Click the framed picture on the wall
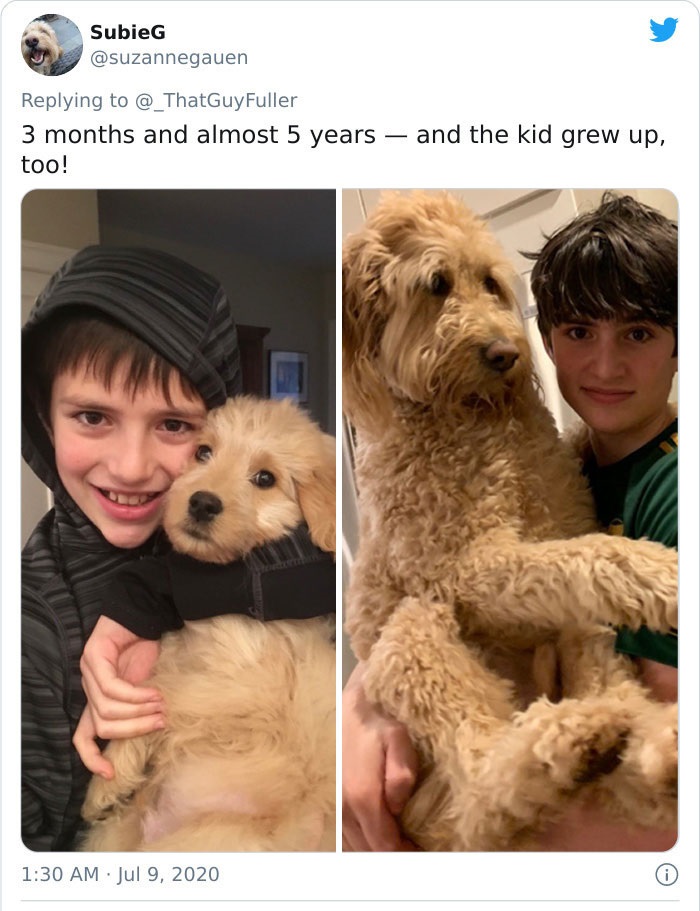 point(288,375)
